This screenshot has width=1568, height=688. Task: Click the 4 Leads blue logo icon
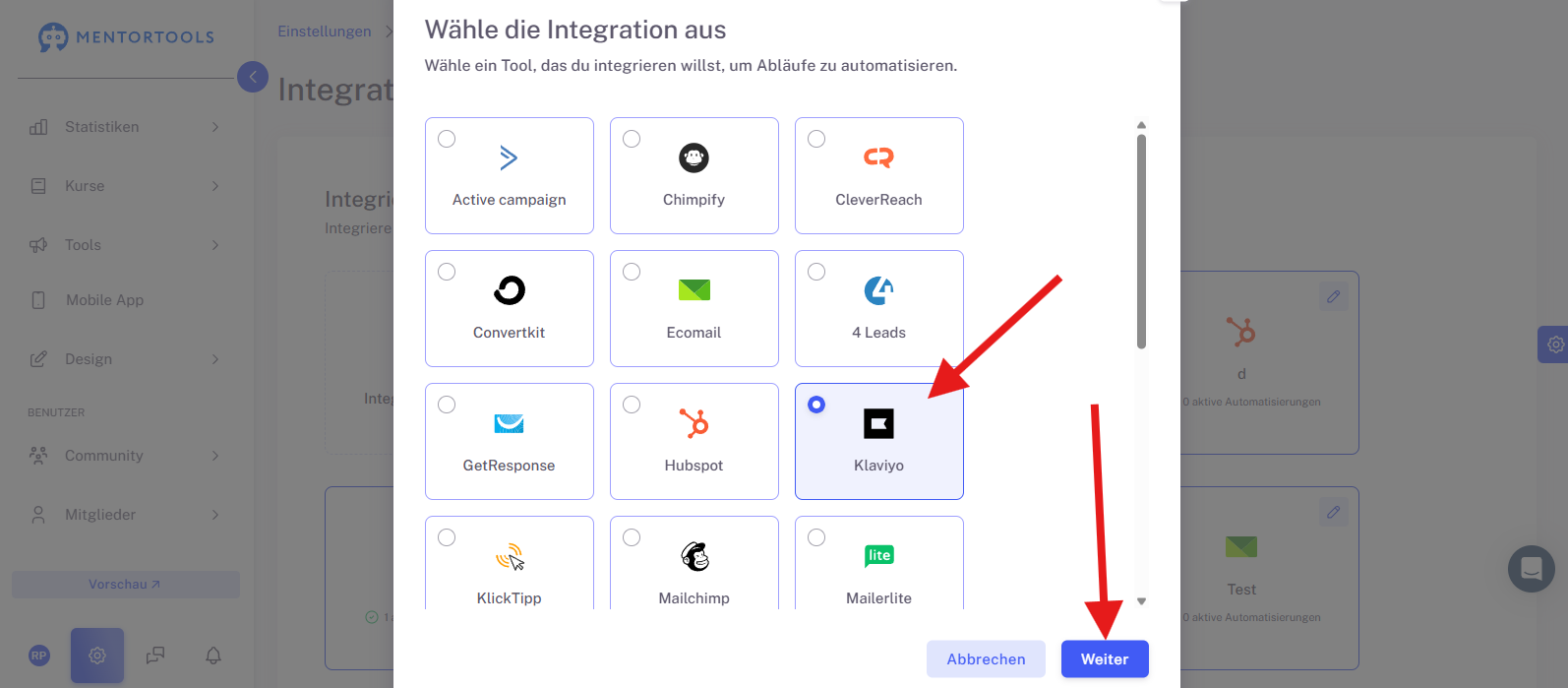878,290
